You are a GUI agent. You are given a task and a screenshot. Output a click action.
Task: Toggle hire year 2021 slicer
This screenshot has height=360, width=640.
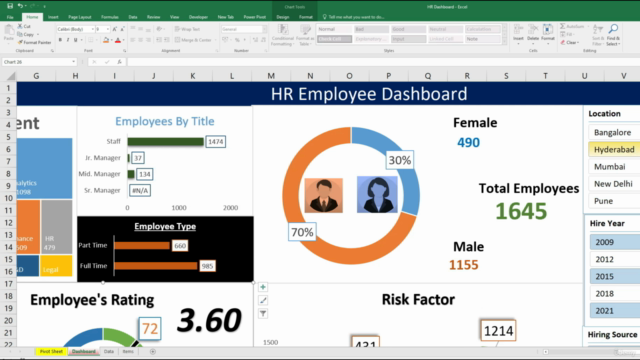(615, 311)
